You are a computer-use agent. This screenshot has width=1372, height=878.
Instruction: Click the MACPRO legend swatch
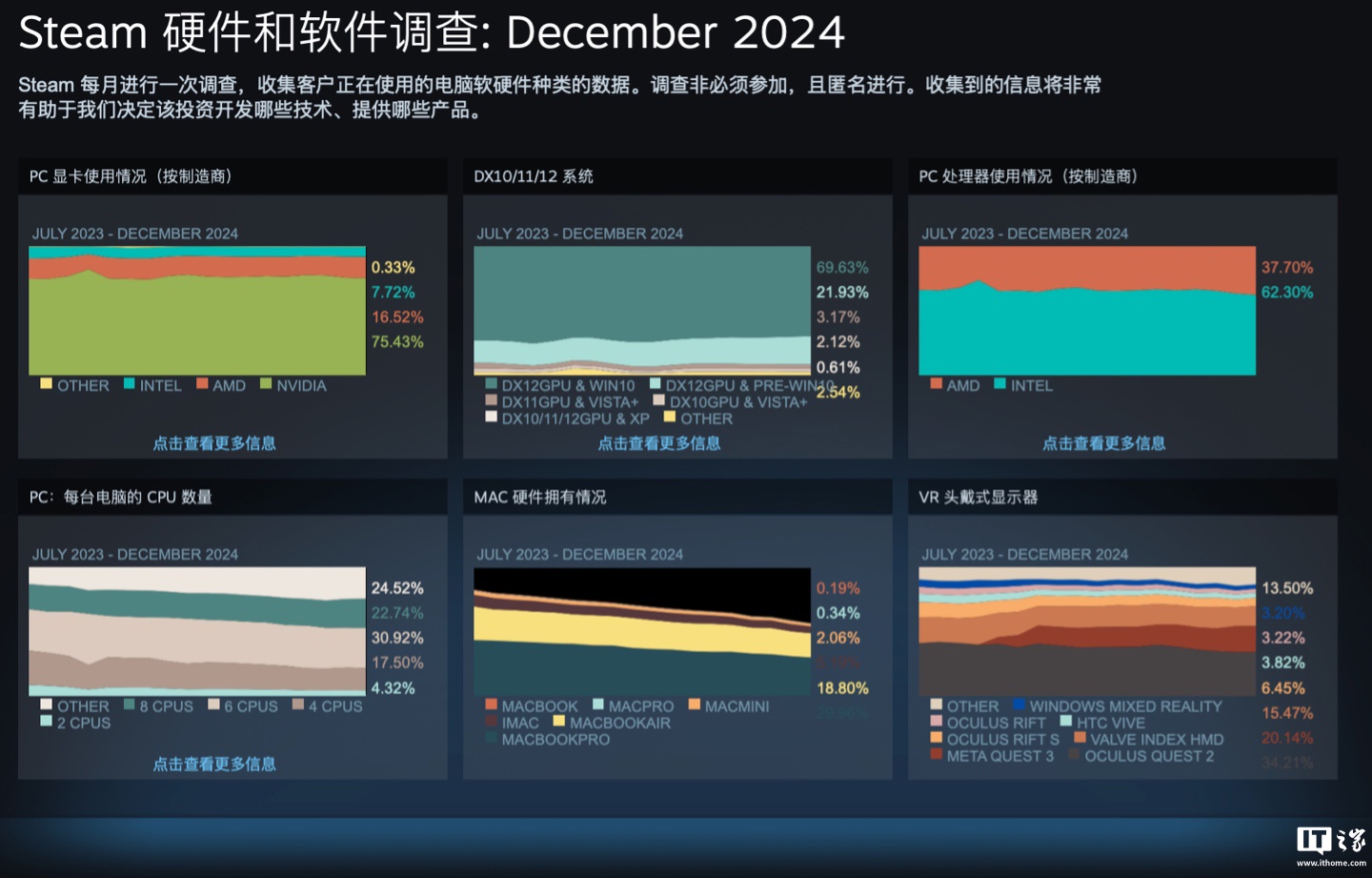597,704
